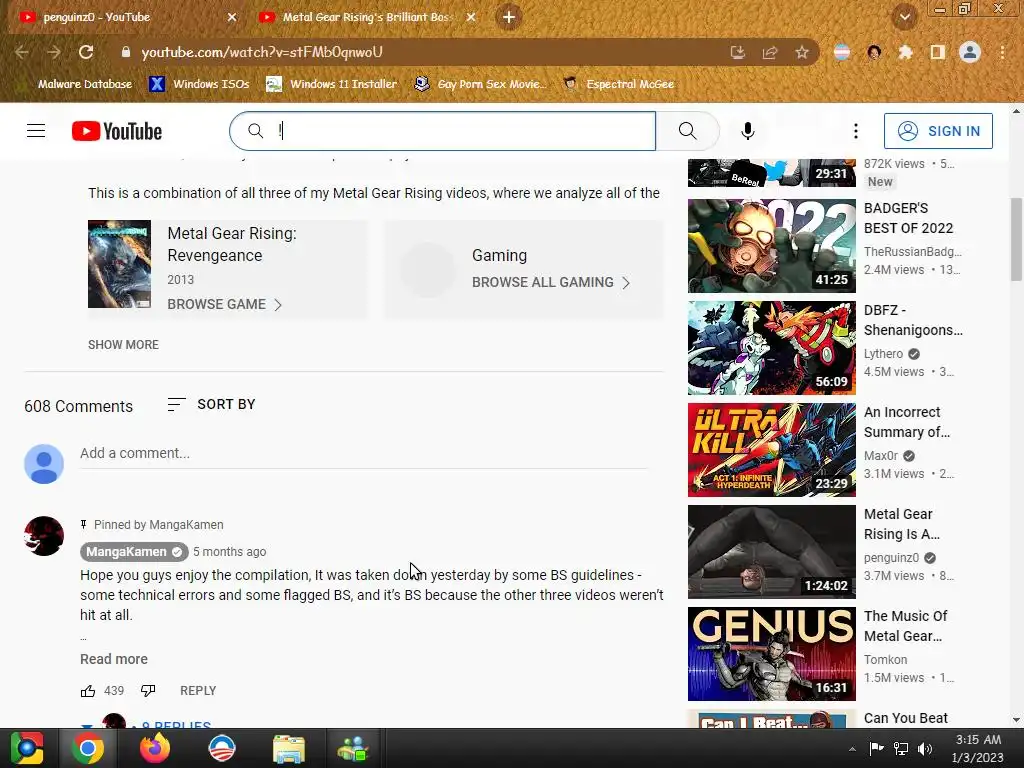The width and height of the screenshot is (1024, 768).
Task: Go to the YouTube home logo
Action: point(117,131)
